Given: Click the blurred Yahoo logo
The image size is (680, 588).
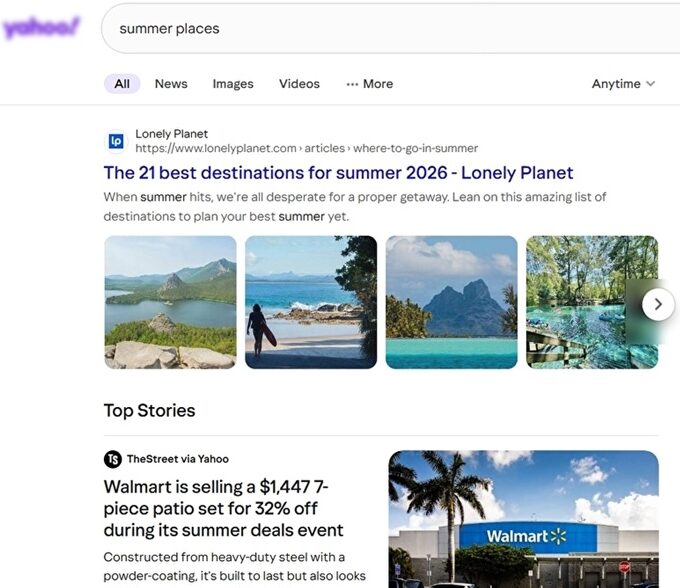Looking at the screenshot, I should pos(41,28).
